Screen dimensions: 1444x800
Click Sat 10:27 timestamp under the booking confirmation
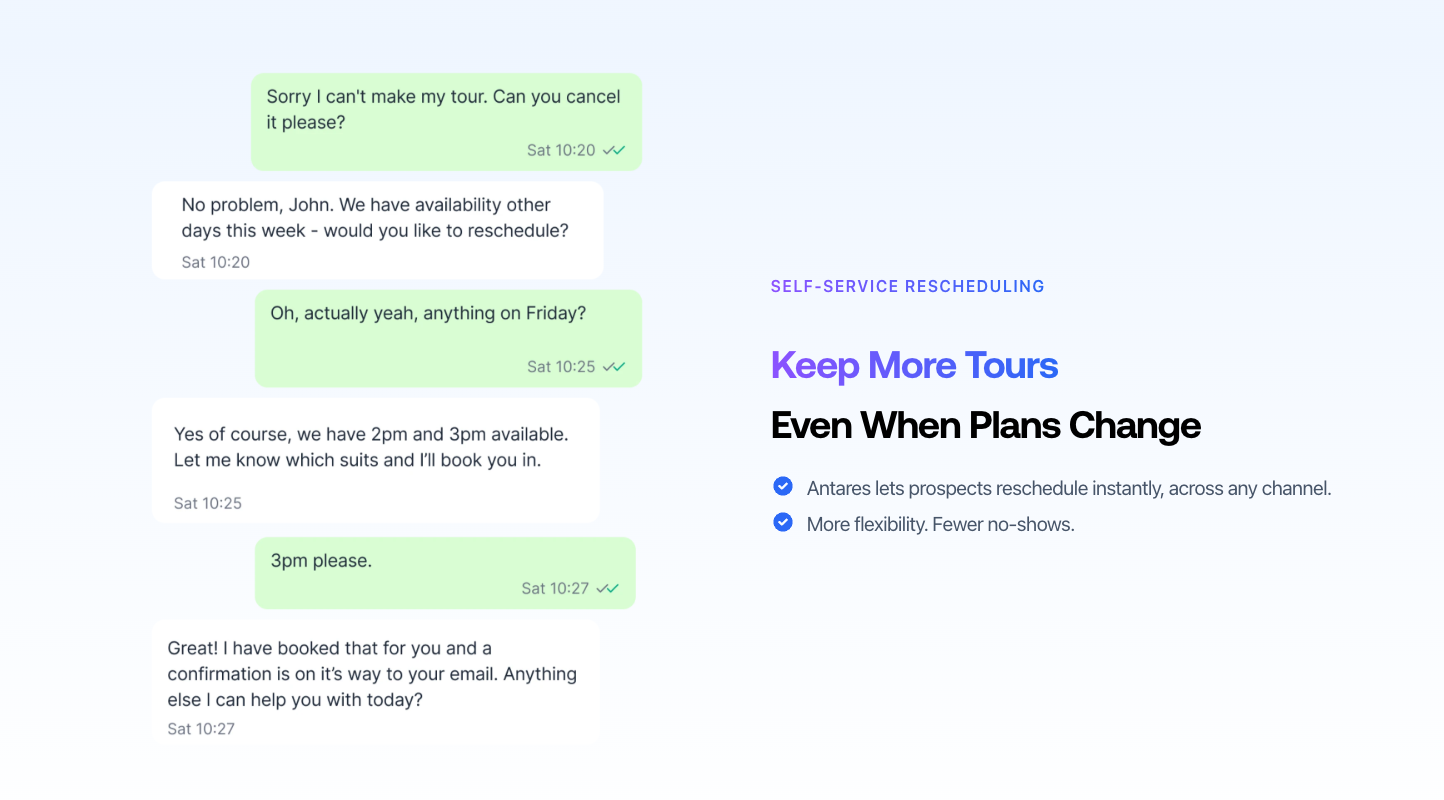point(201,729)
